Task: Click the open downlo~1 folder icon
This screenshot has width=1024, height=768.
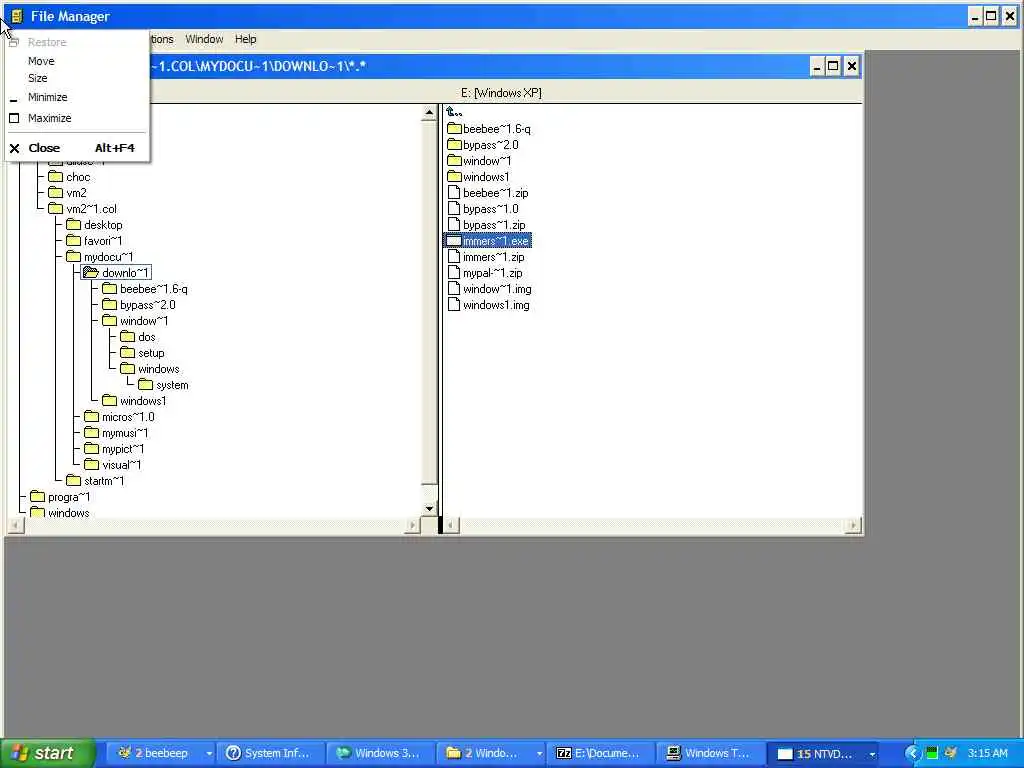Action: click(x=91, y=272)
